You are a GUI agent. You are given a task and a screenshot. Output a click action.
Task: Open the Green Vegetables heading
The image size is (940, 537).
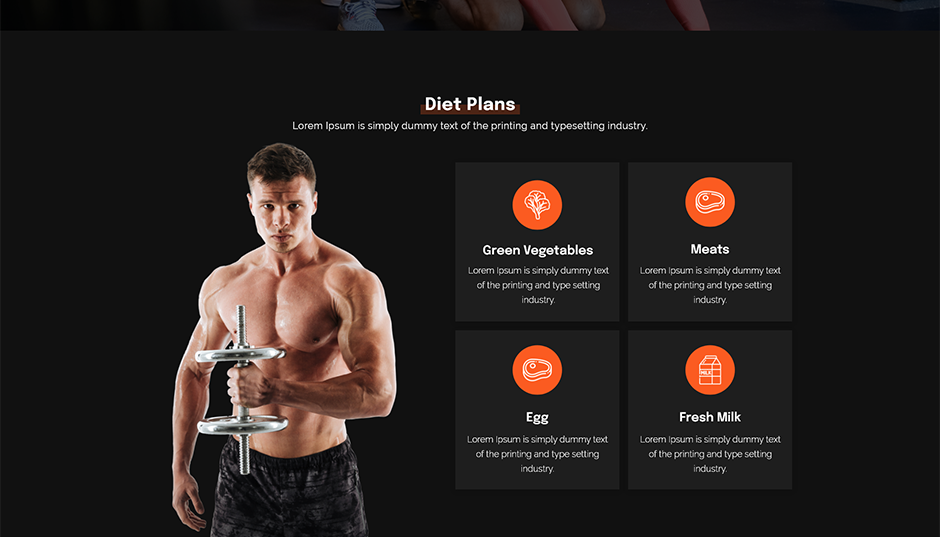point(538,251)
